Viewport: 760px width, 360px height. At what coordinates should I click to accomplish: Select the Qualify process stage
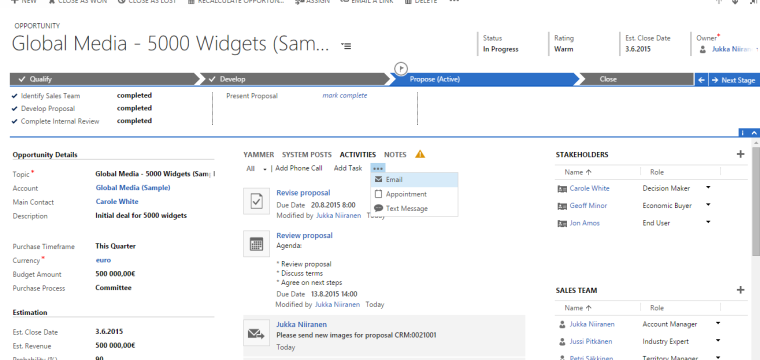(x=104, y=79)
